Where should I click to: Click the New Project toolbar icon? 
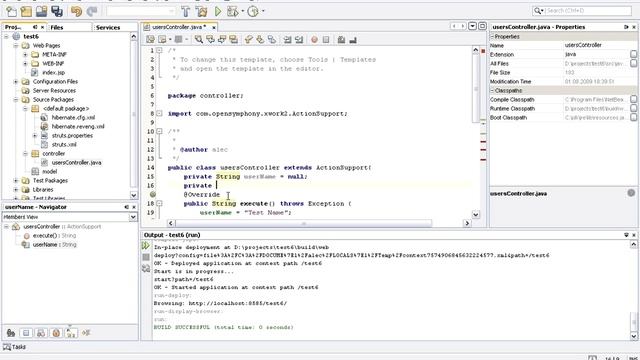tap(26, 11)
